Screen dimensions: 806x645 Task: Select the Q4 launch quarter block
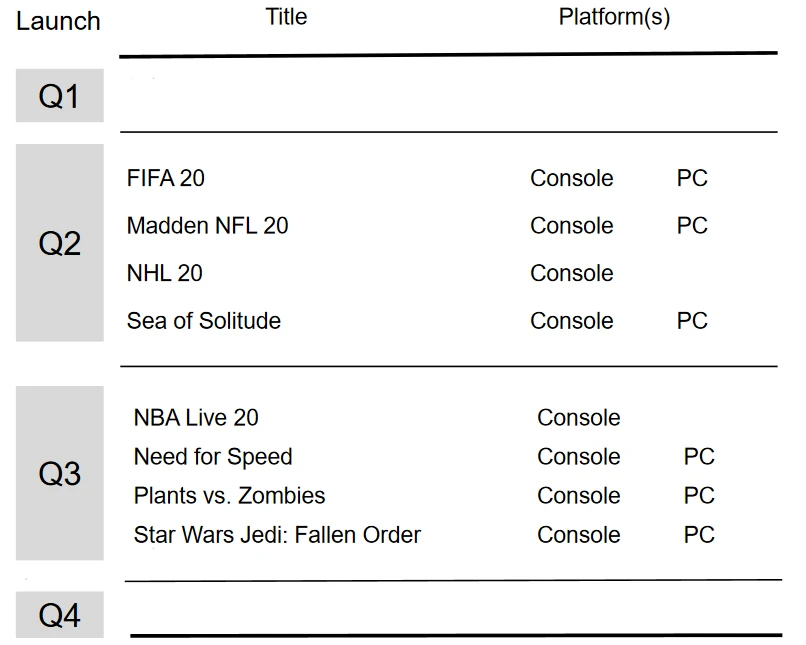coord(59,615)
